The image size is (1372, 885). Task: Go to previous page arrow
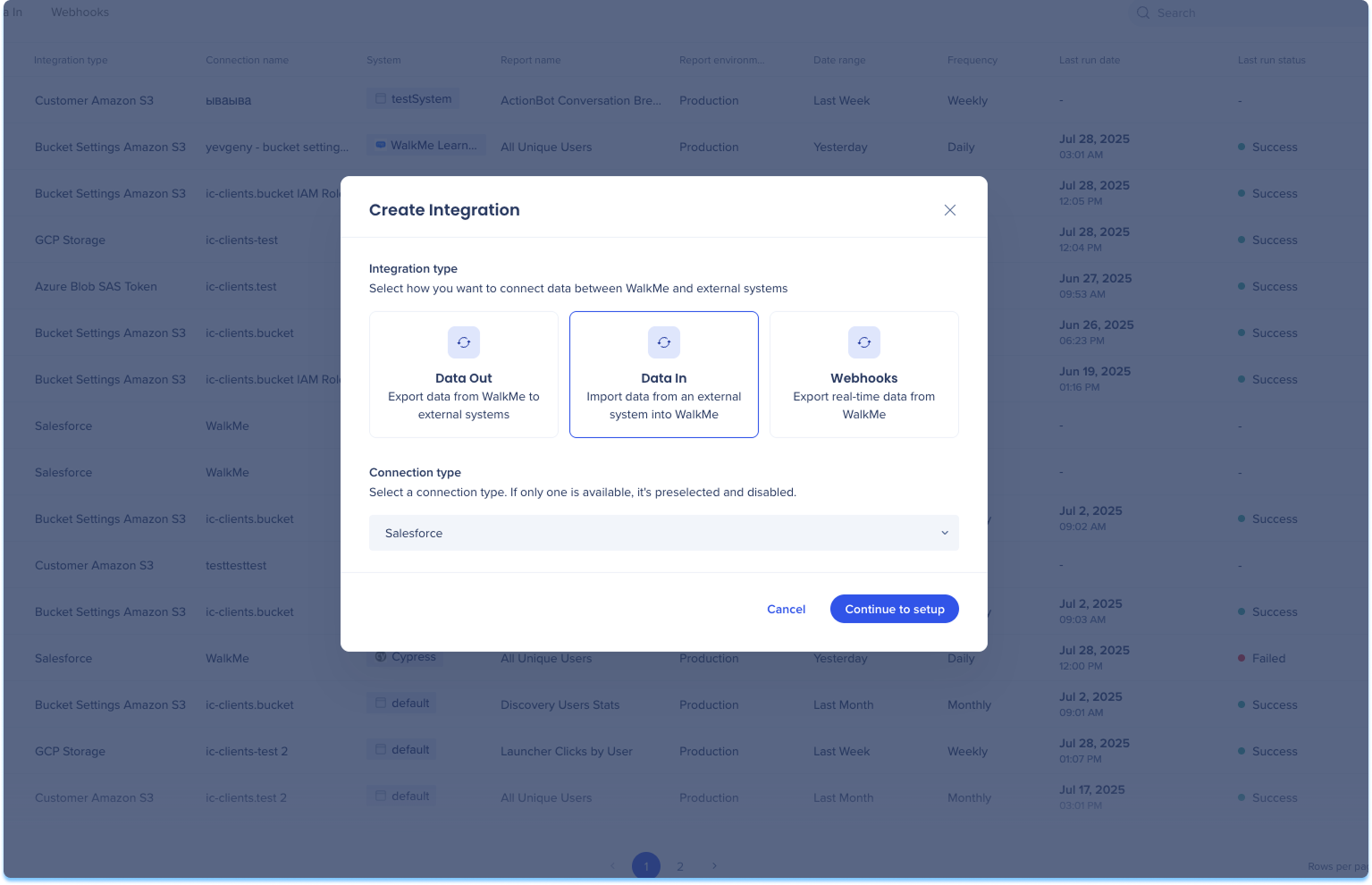[612, 865]
